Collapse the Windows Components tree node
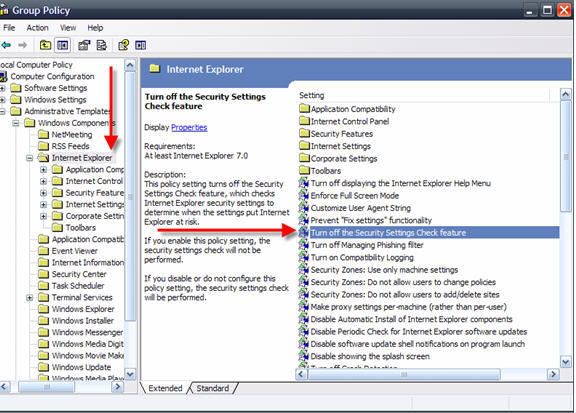The height and width of the screenshot is (413, 576). (15, 123)
